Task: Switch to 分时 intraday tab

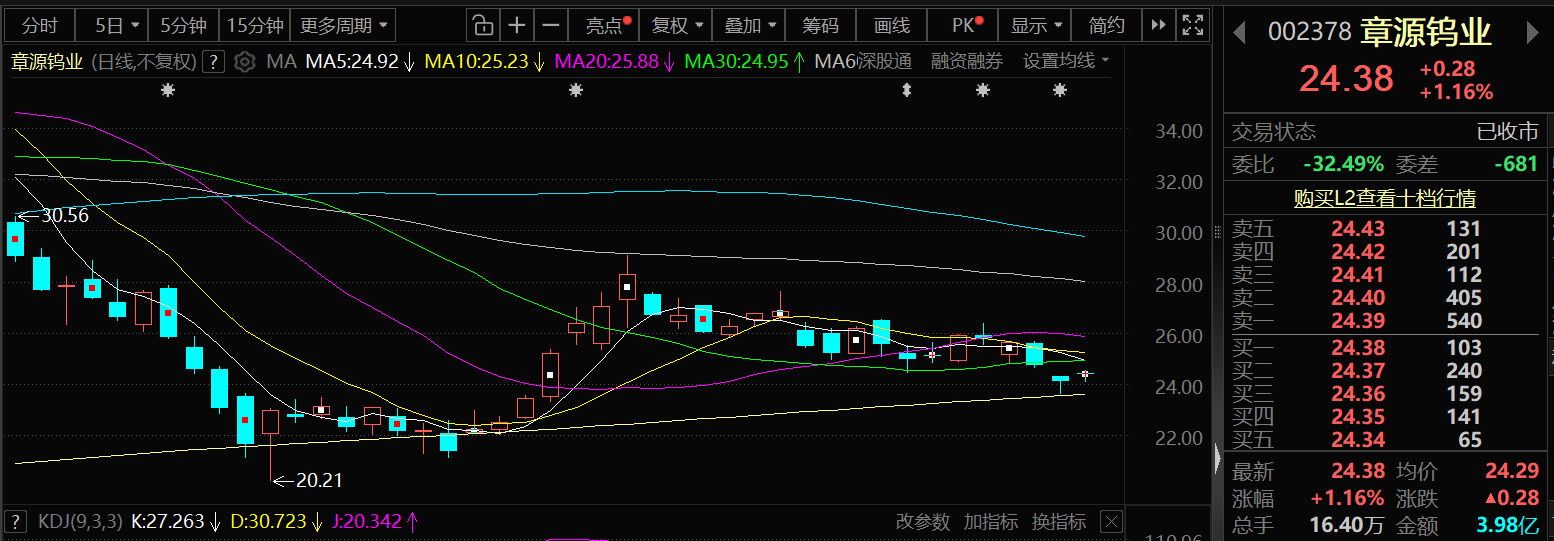Action: tap(40, 25)
